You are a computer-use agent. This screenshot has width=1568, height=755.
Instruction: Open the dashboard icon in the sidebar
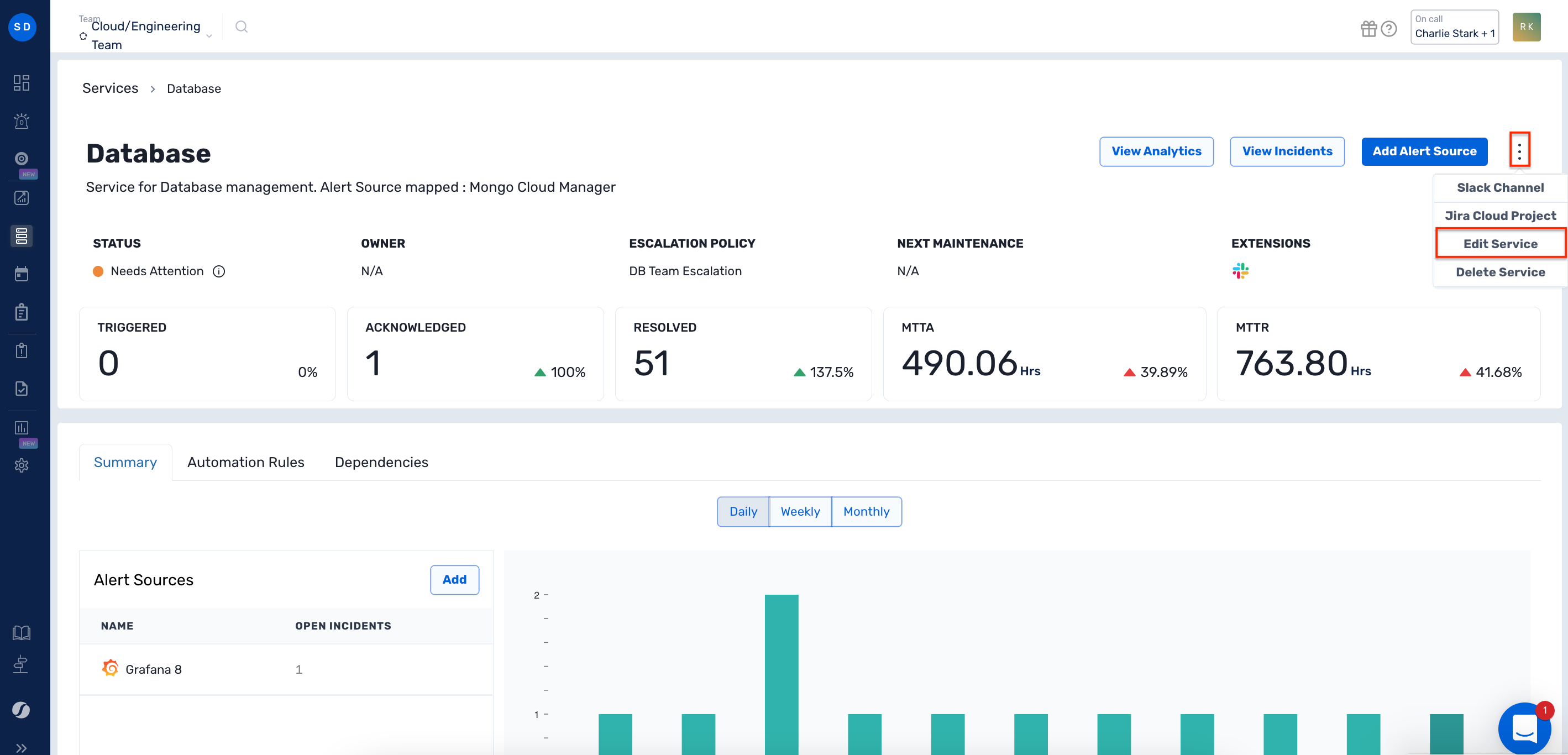(22, 83)
